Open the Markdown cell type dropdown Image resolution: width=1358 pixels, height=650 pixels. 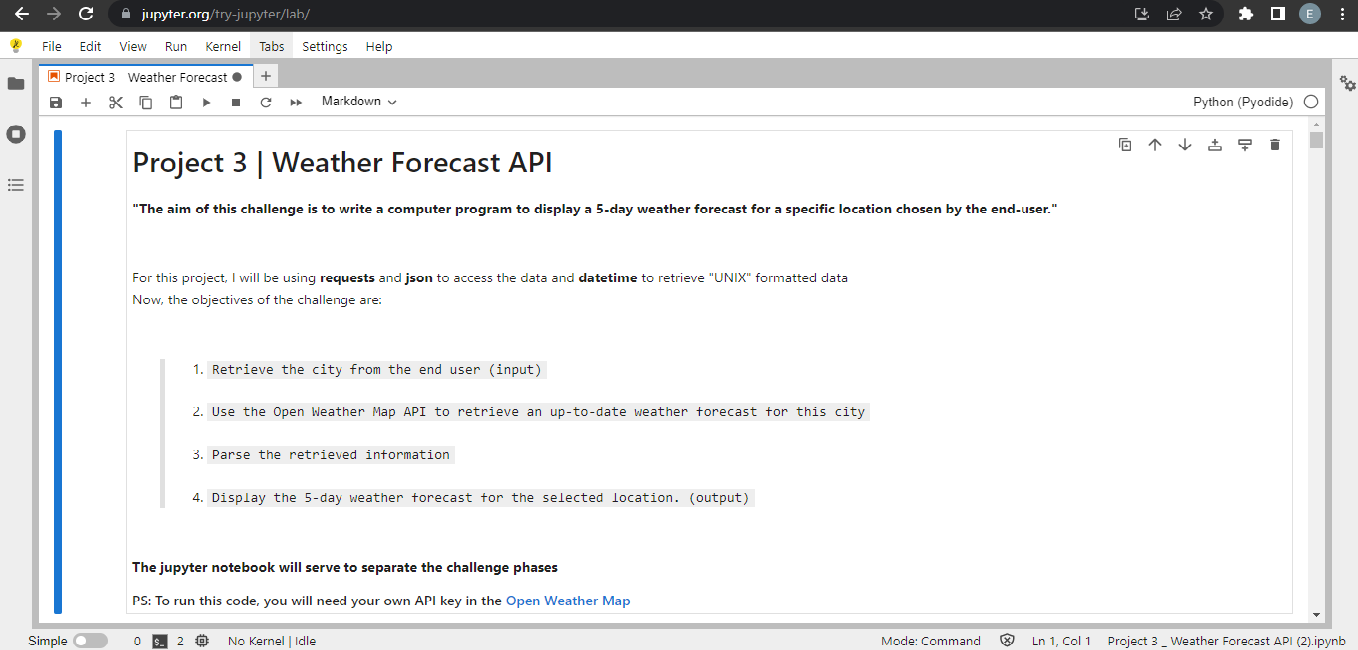(357, 101)
